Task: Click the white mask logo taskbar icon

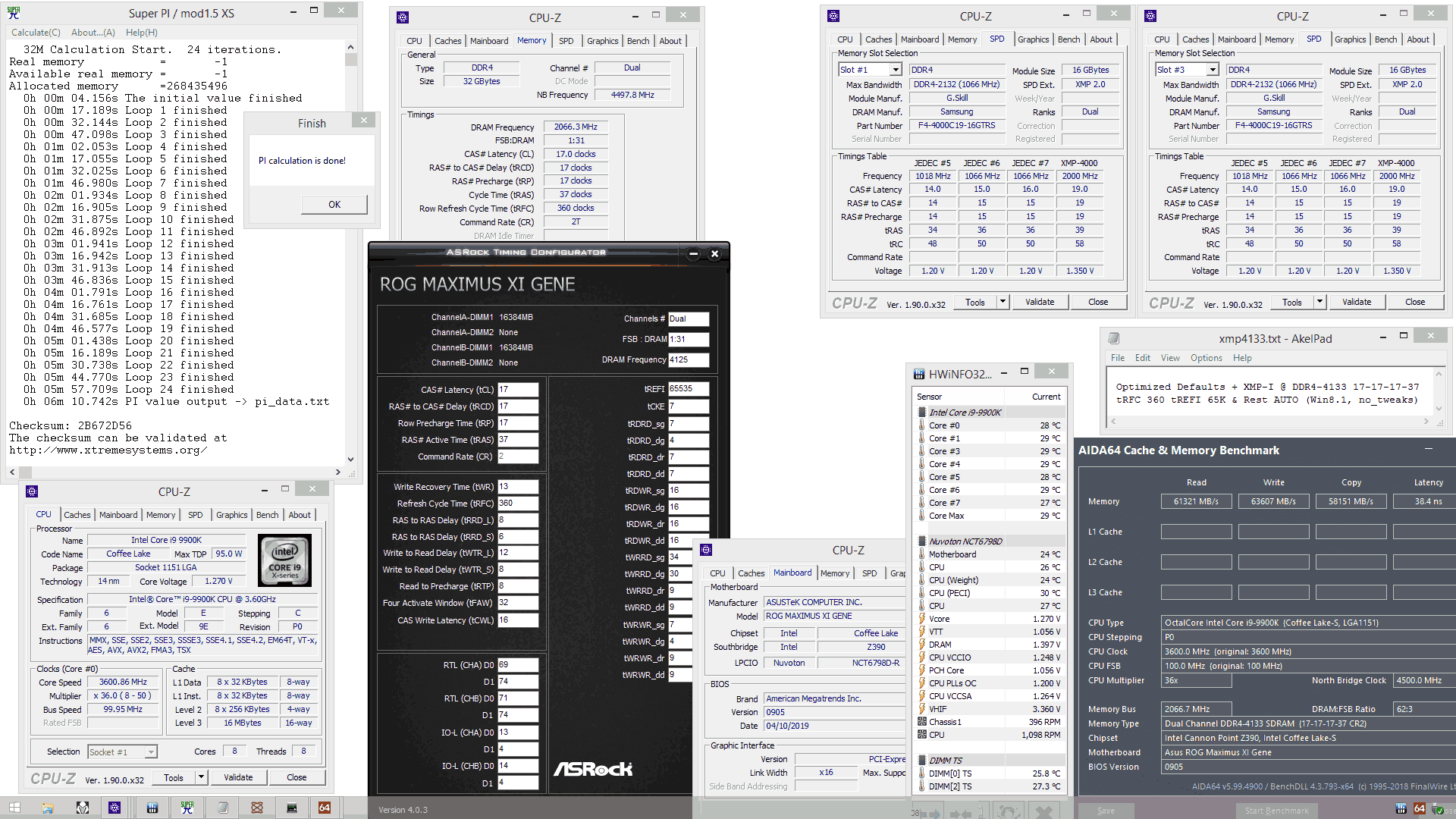Action: (x=83, y=808)
